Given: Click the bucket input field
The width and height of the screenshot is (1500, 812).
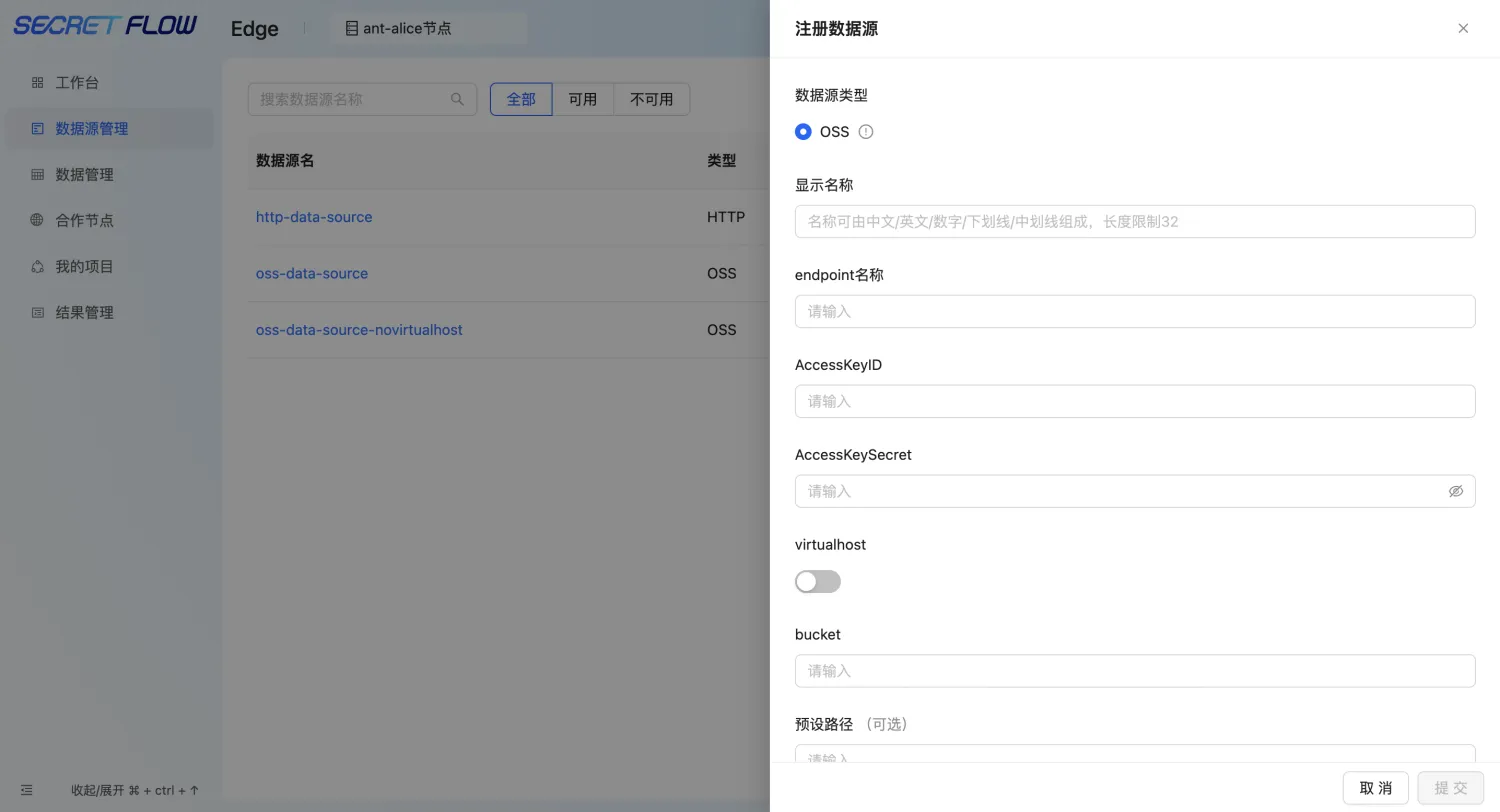Looking at the screenshot, I should click(1135, 671).
